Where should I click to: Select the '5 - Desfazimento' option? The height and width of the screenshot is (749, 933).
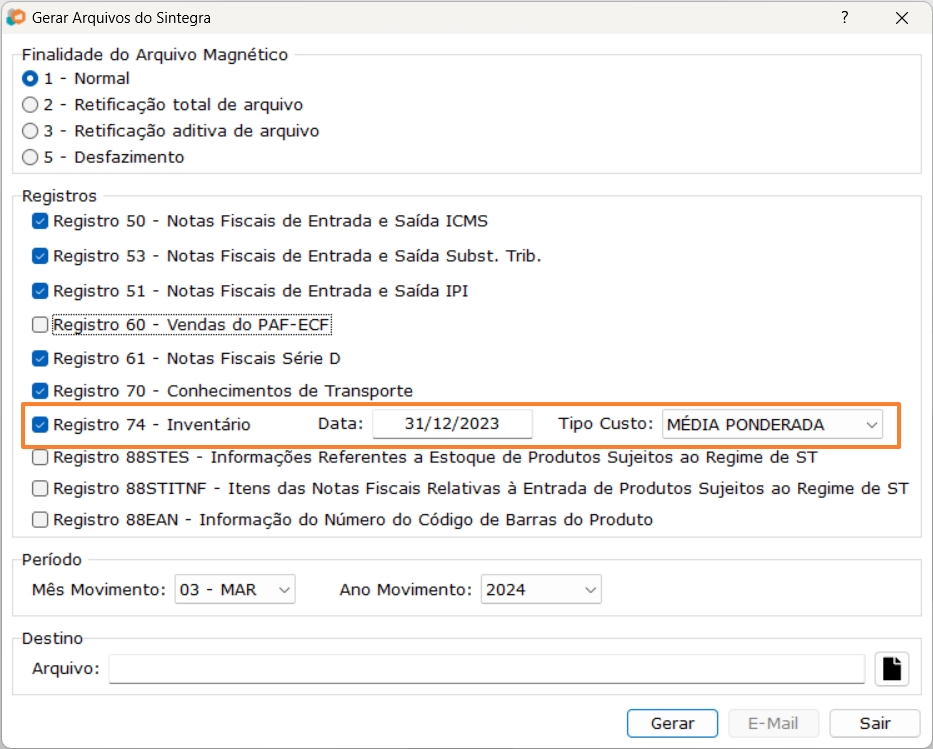coord(30,157)
